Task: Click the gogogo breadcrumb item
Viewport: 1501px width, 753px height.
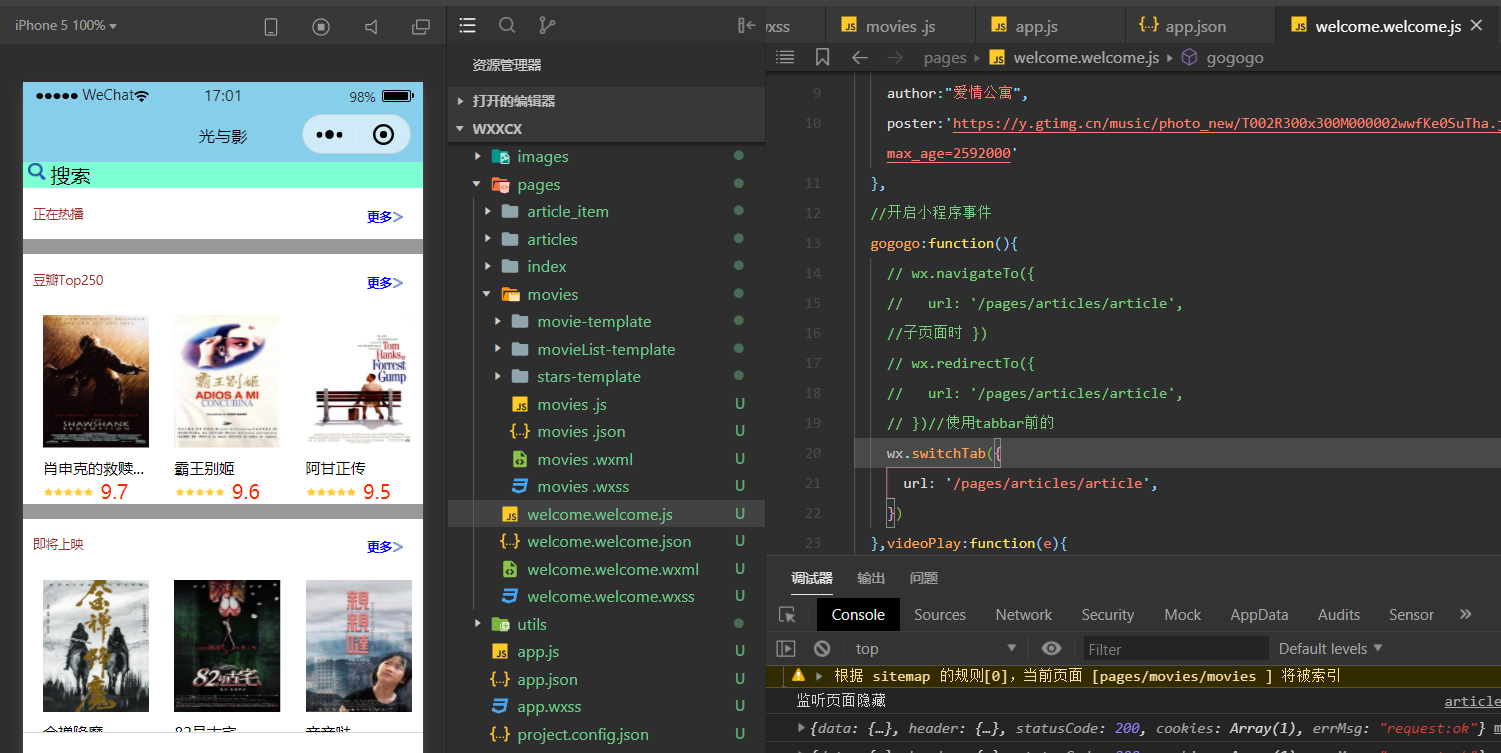Action: click(1235, 58)
